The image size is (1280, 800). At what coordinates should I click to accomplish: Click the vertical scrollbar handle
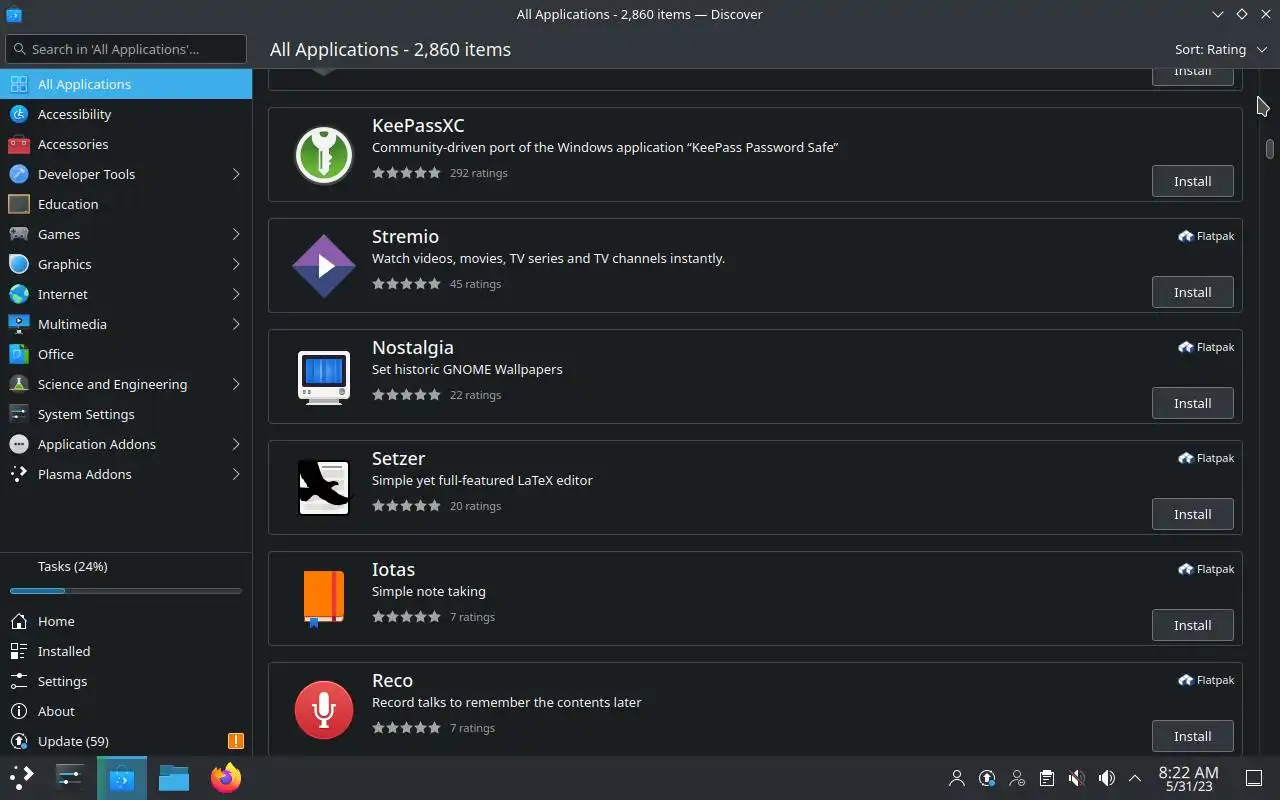1270,148
